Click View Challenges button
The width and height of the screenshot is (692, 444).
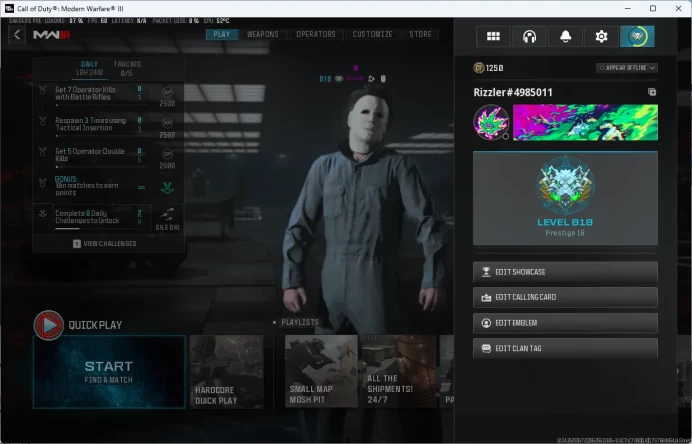105,244
